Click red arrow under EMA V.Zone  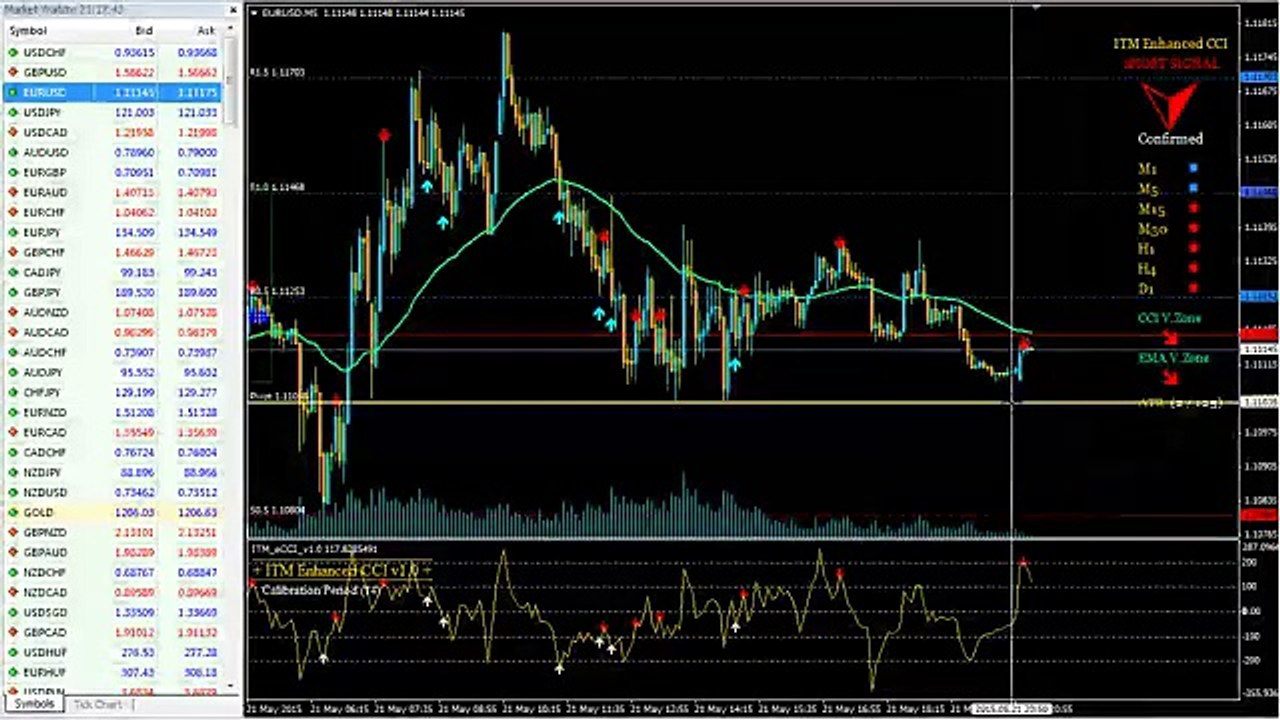[x=1170, y=378]
